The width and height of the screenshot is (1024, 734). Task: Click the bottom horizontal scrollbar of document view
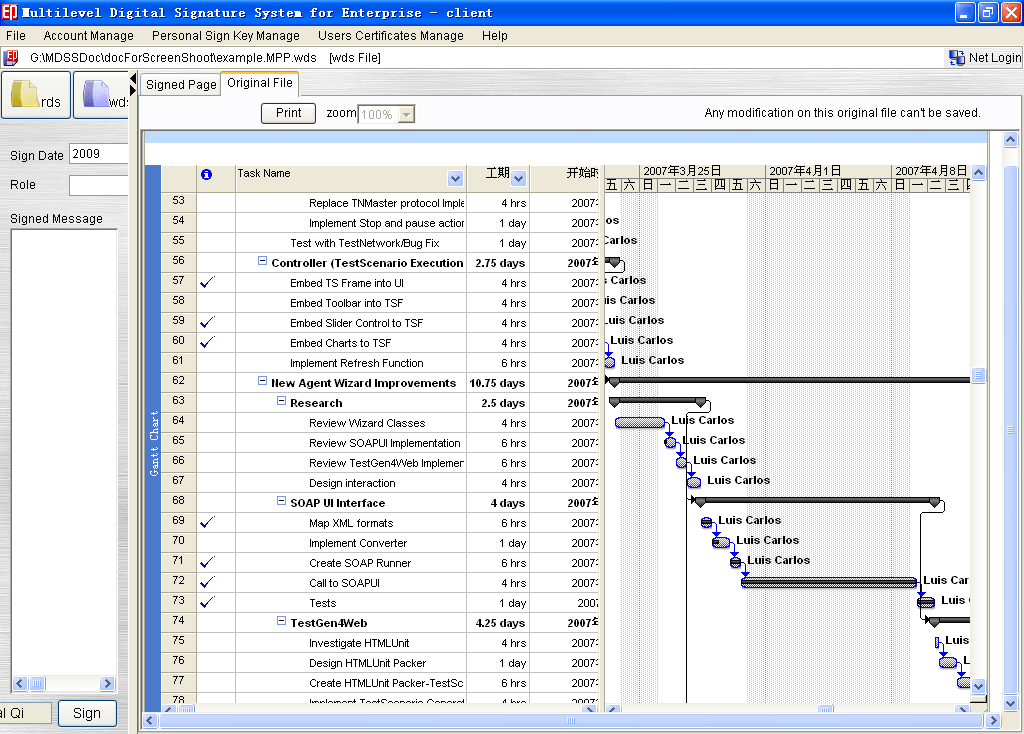coord(571,720)
